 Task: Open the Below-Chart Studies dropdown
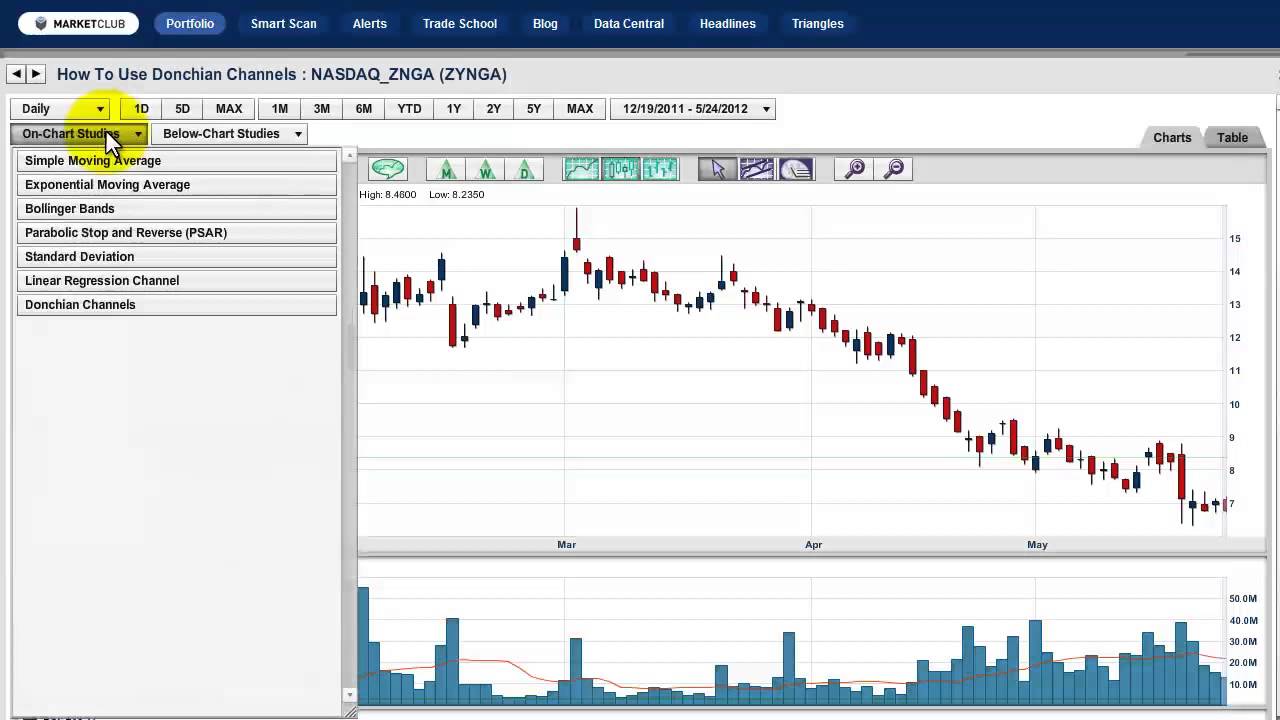[x=229, y=133]
